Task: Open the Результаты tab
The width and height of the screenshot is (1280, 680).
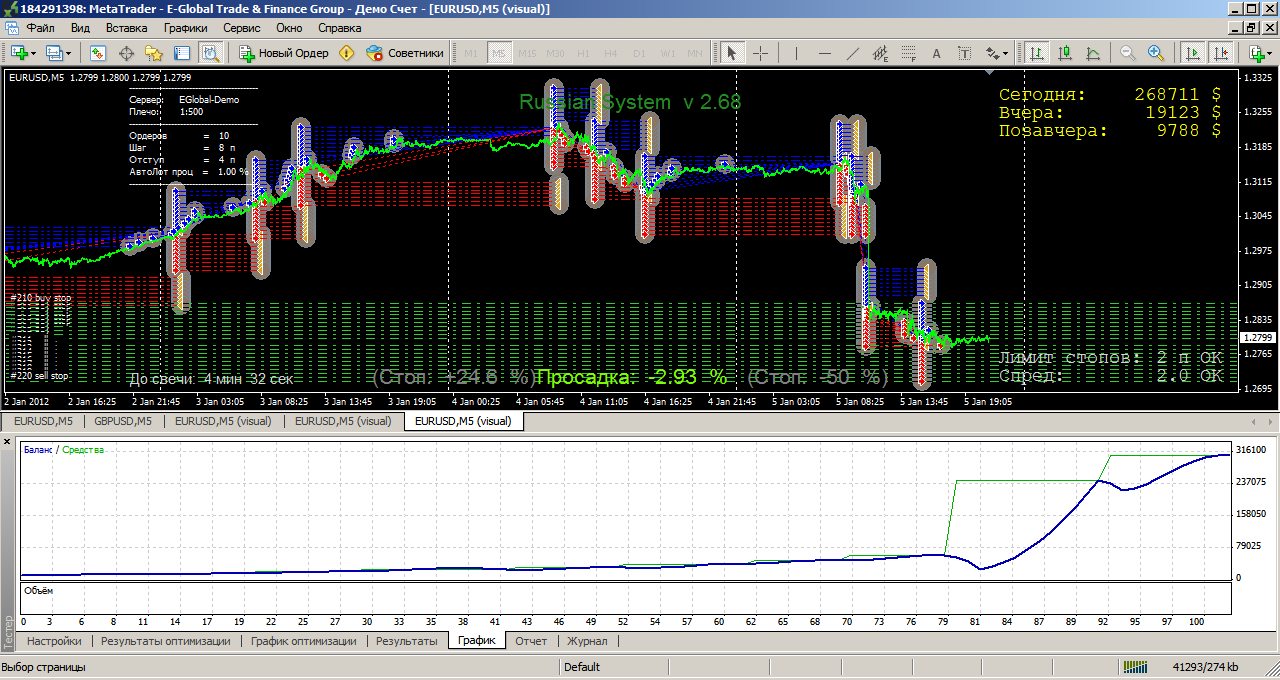Action: point(406,641)
